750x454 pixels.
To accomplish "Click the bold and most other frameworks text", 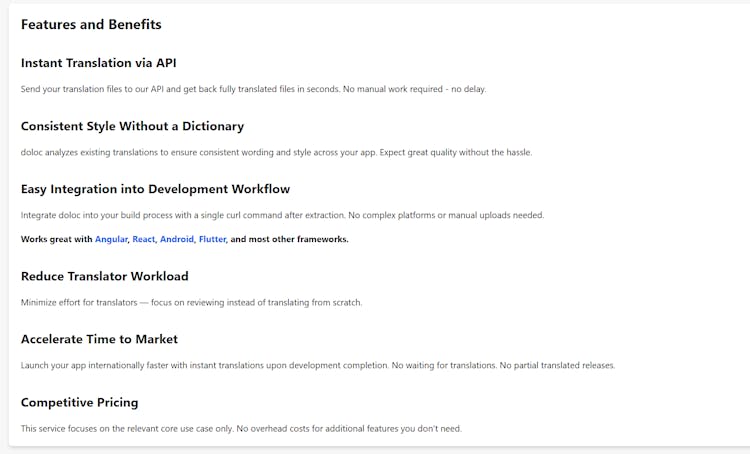I will click(289, 239).
